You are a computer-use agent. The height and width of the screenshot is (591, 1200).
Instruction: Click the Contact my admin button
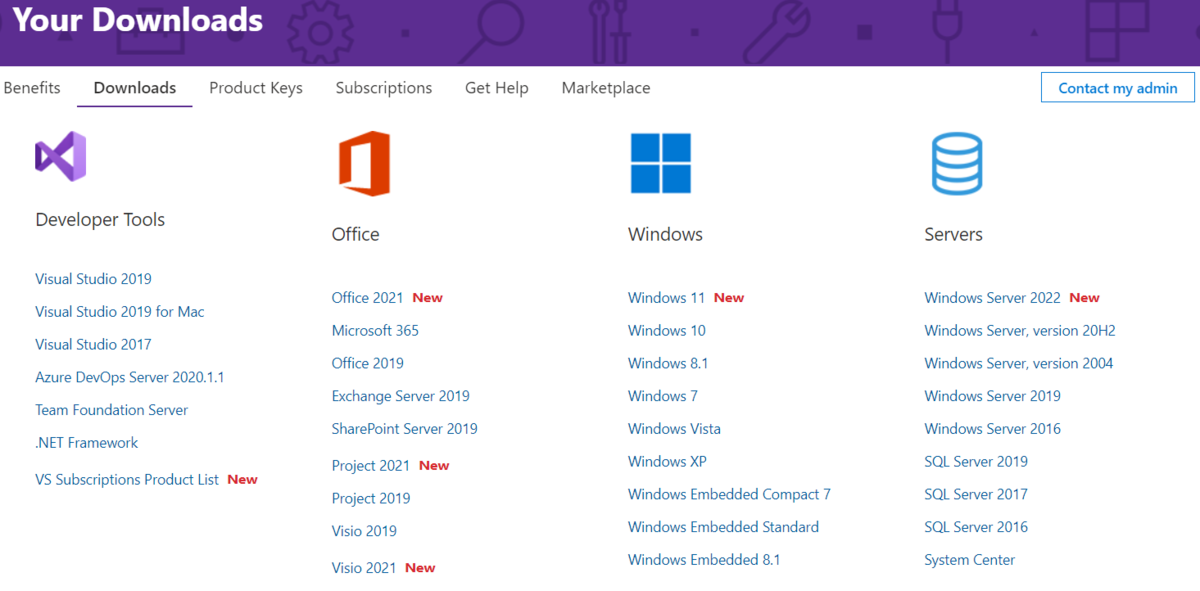tap(1117, 88)
